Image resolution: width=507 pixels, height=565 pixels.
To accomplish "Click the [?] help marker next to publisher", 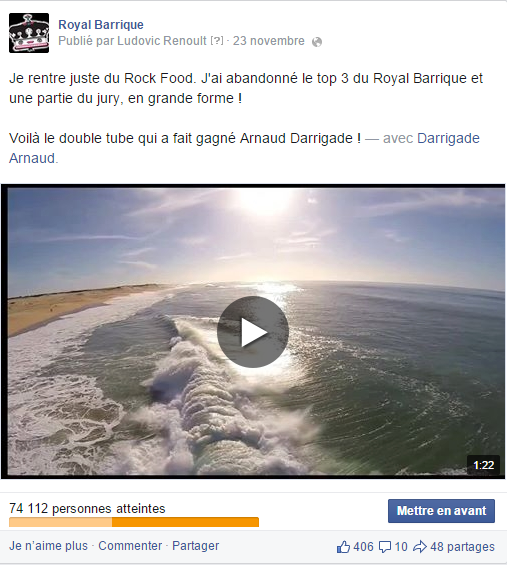I will [x=217, y=41].
